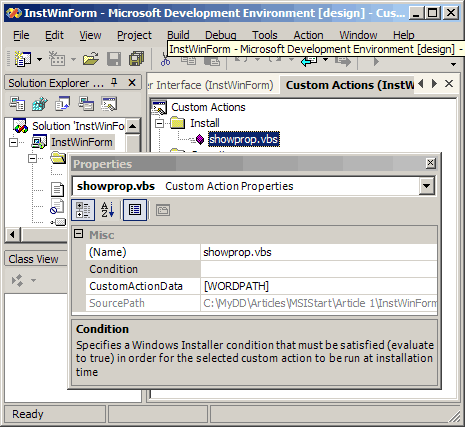Open the Navigate Backward dropdown arrow
This screenshot has height=428, width=467.
(325, 60)
